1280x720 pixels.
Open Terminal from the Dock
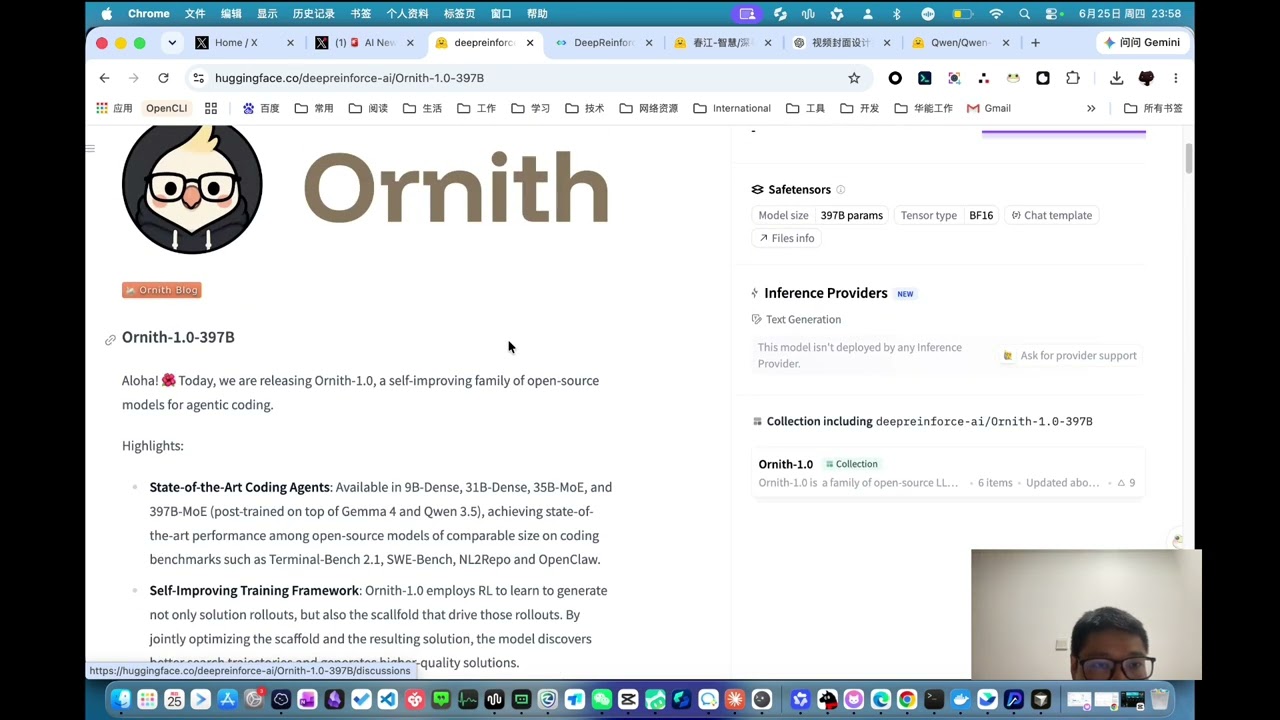(934, 700)
